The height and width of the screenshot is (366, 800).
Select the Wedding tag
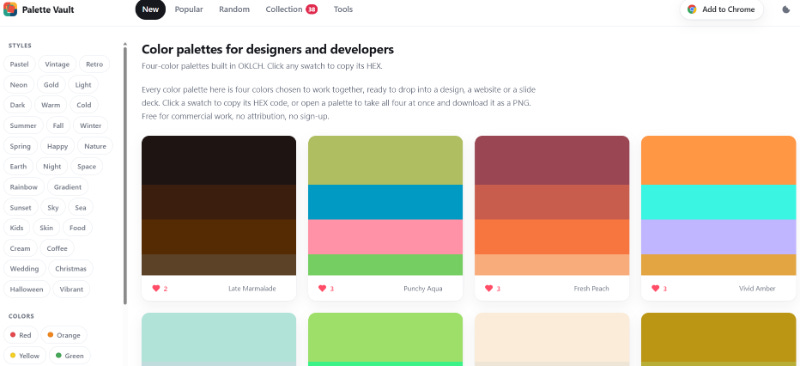point(24,269)
